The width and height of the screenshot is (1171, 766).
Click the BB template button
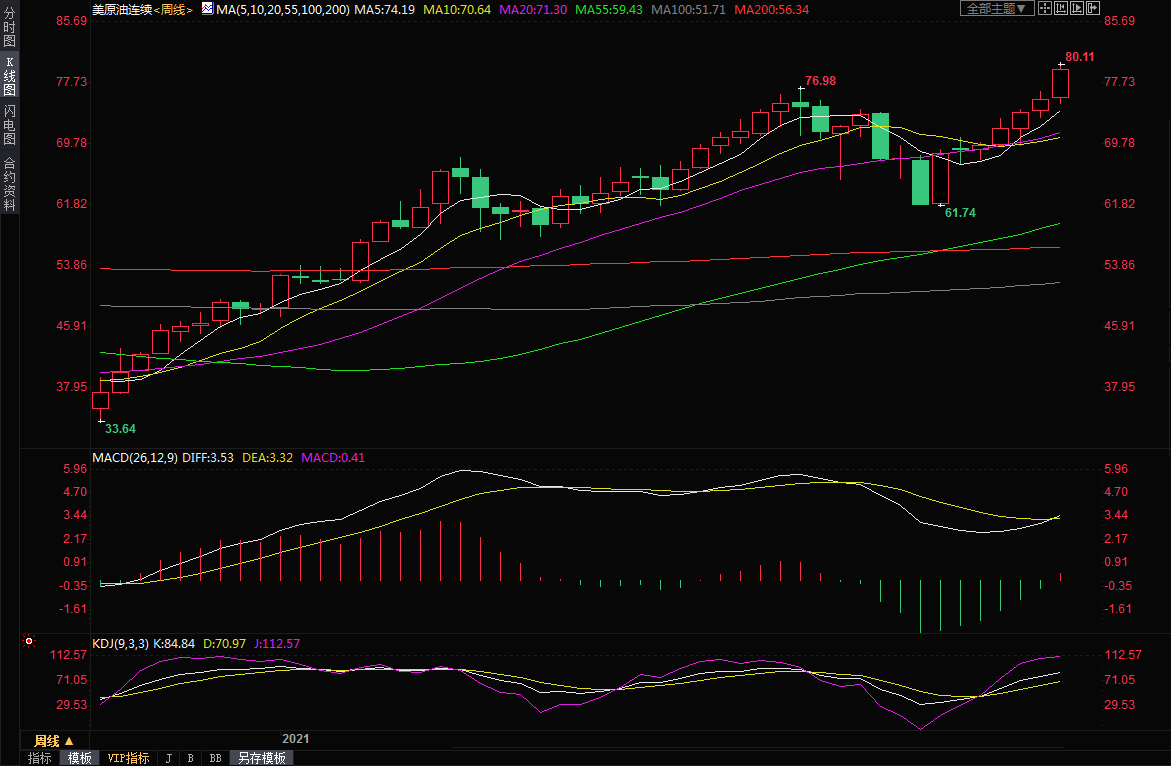click(x=215, y=758)
